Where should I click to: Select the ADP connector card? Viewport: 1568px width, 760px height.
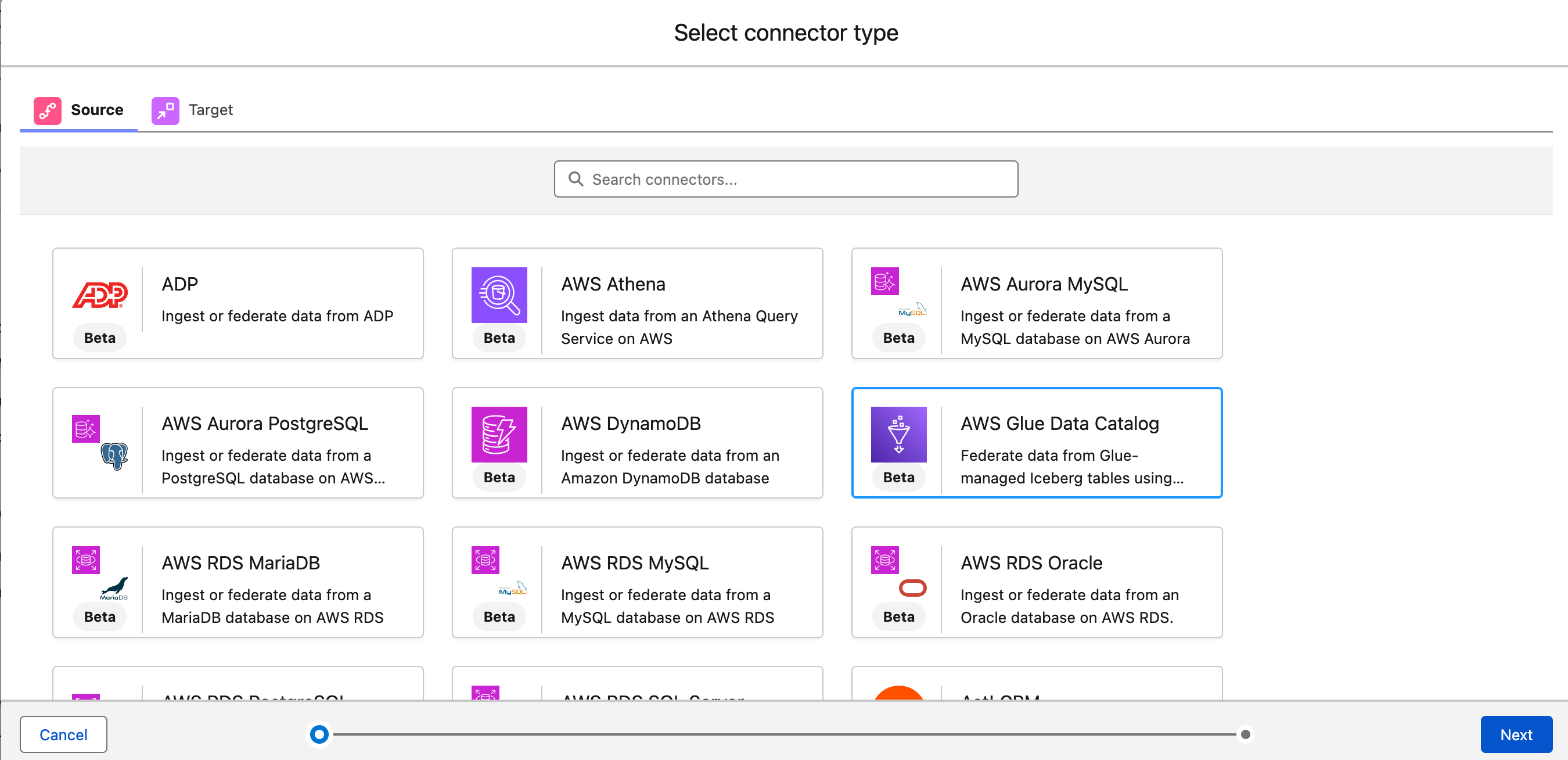point(238,303)
